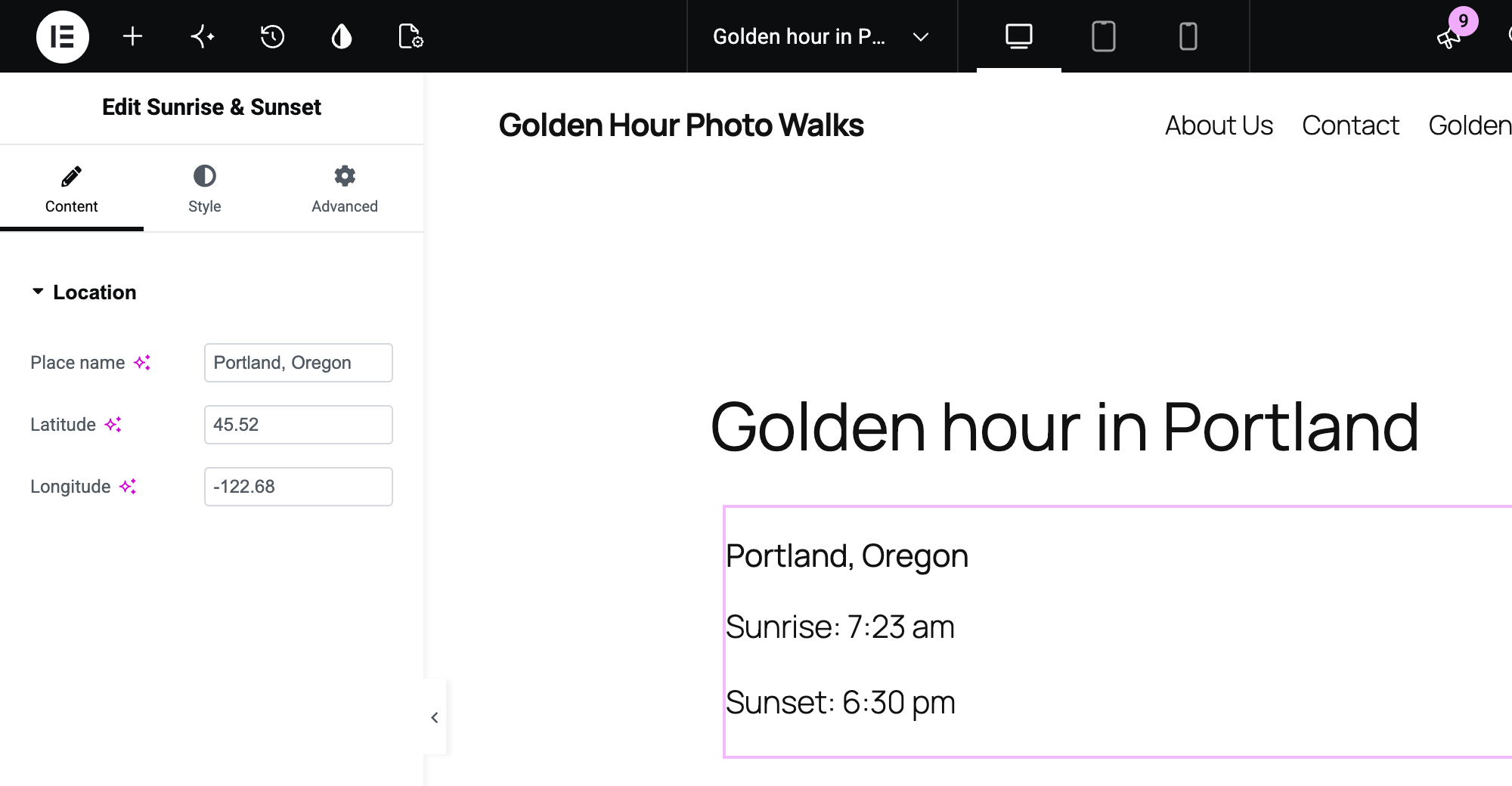This screenshot has width=1512, height=786.
Task: Collapse the Location section
Action: [x=83, y=292]
